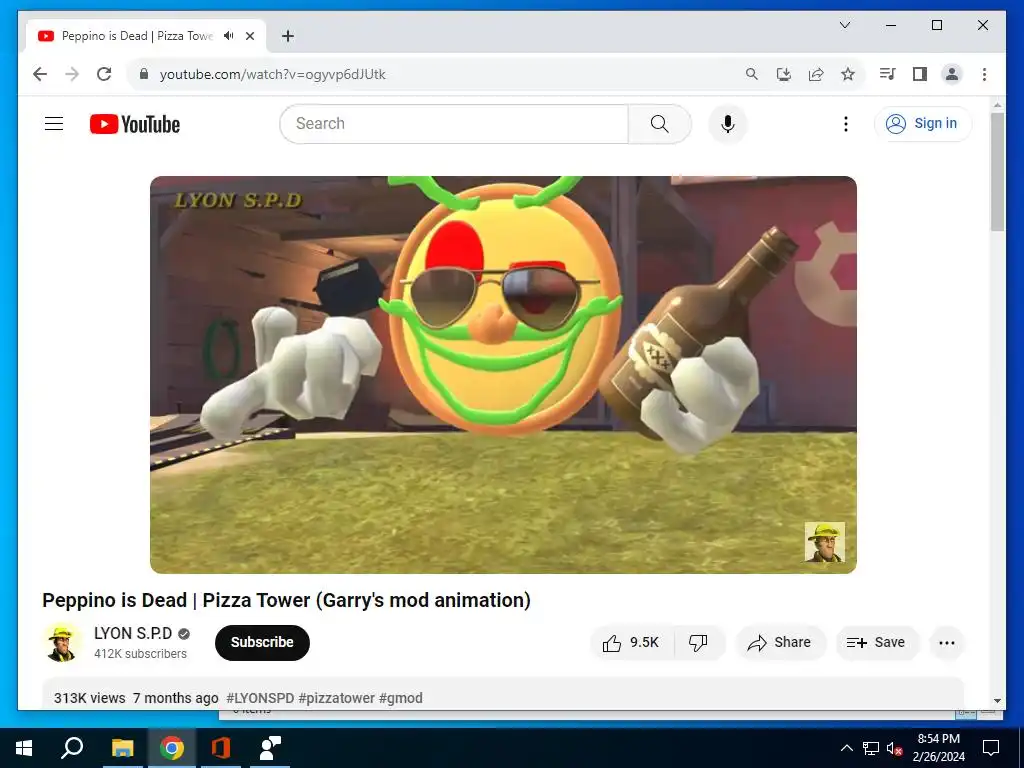Share the video
This screenshot has width=1024, height=768.
pos(780,643)
